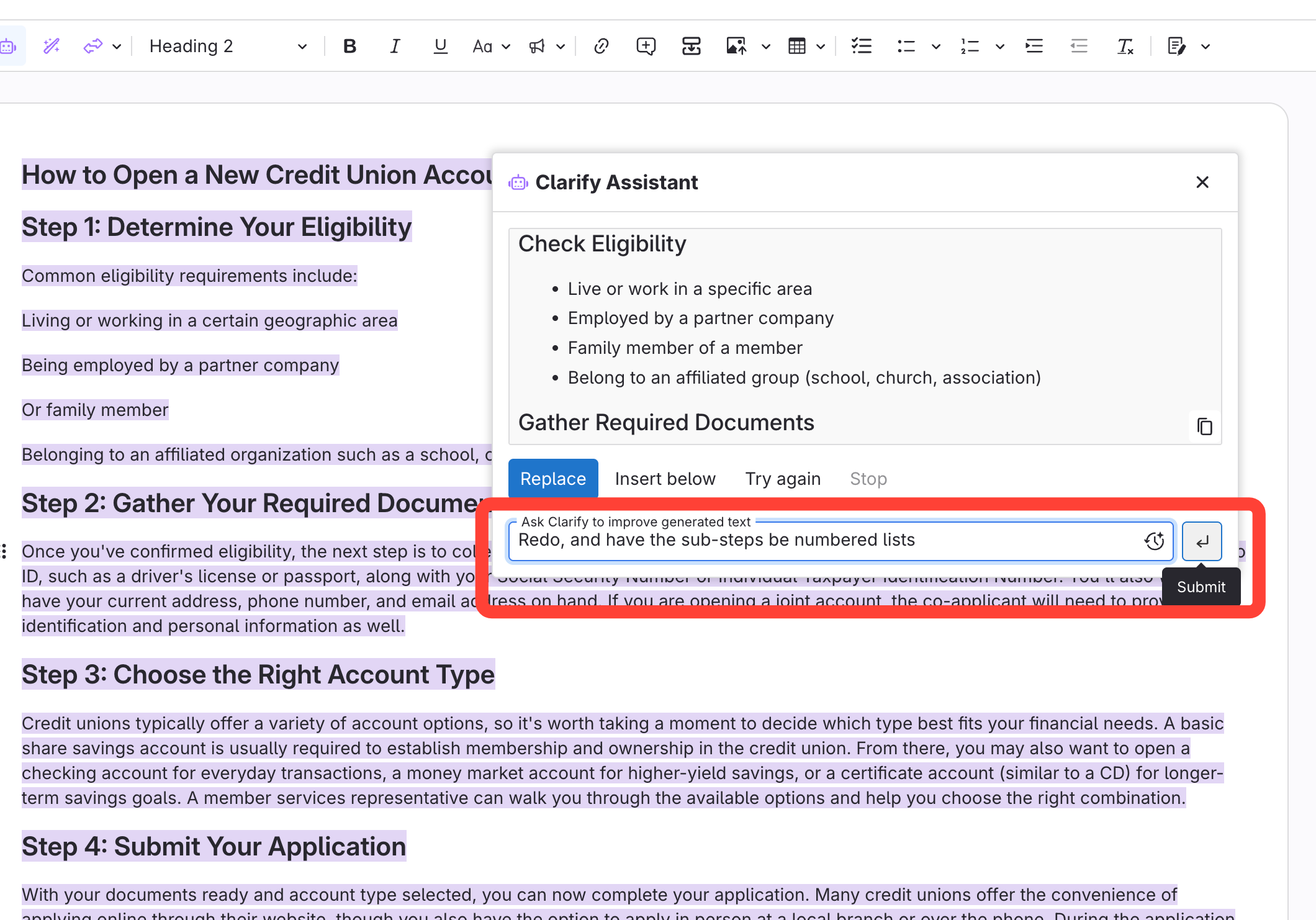This screenshot has width=1316, height=920.
Task: Submit prompt with enter arrow button
Action: [x=1202, y=541]
